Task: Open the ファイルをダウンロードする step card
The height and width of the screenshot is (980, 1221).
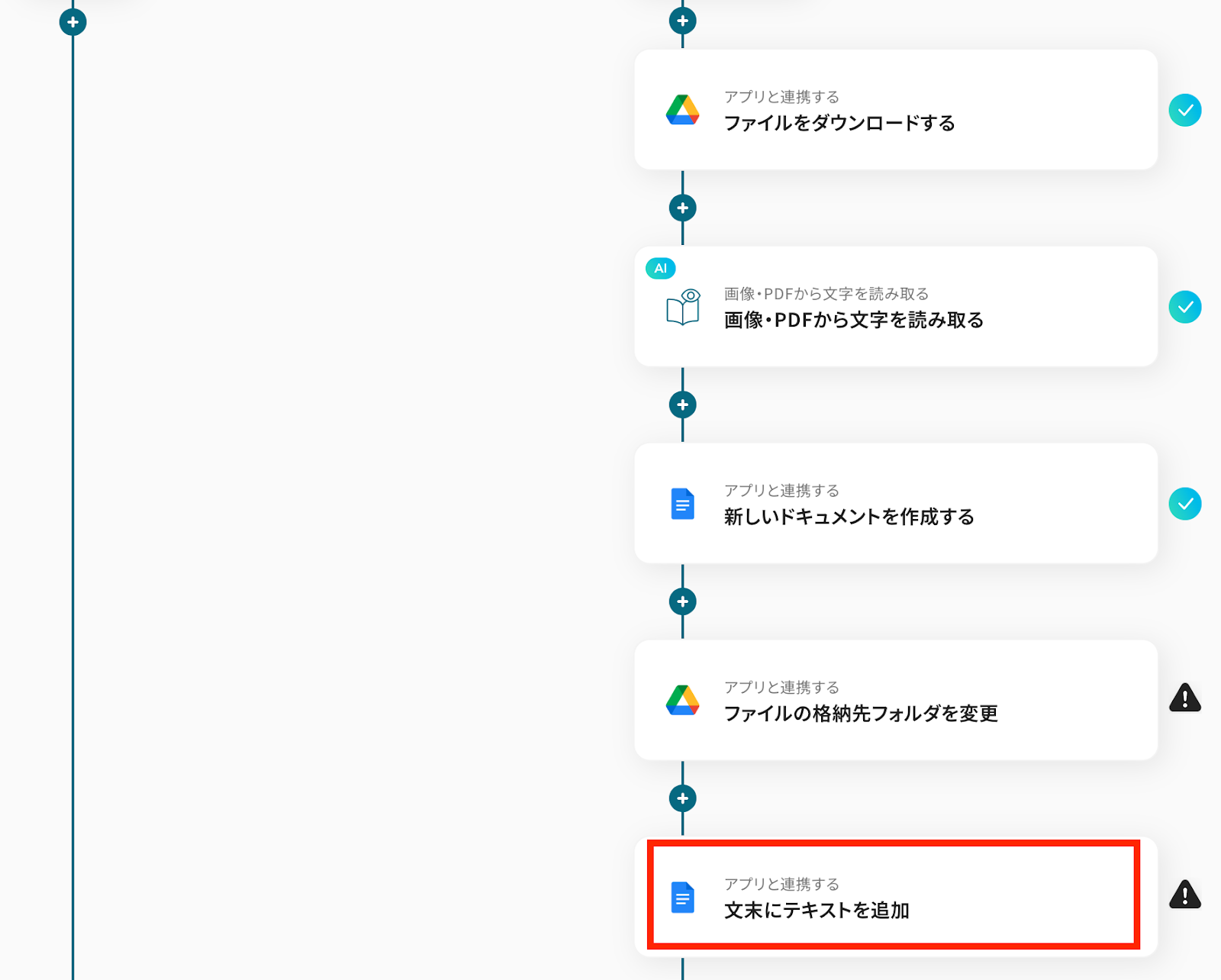Action: point(896,110)
